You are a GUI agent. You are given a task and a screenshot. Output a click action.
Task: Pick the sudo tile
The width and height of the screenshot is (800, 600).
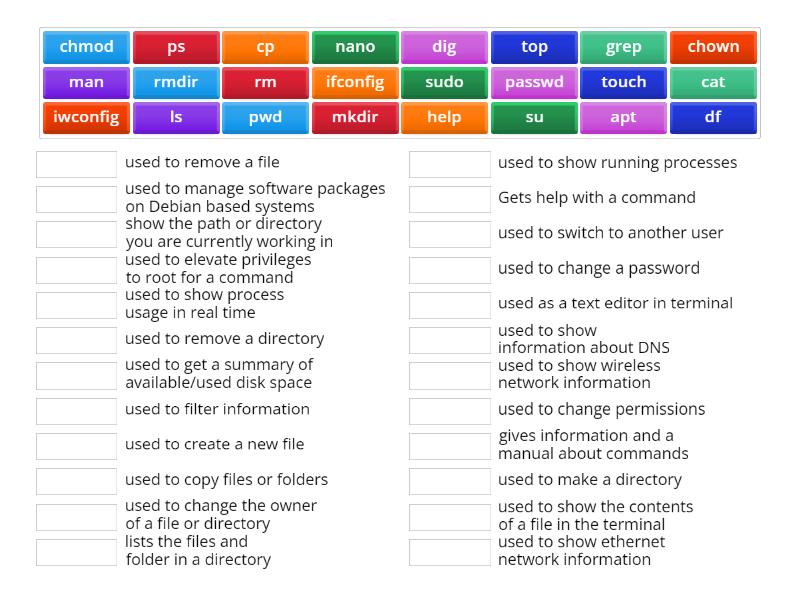pyautogui.click(x=444, y=82)
